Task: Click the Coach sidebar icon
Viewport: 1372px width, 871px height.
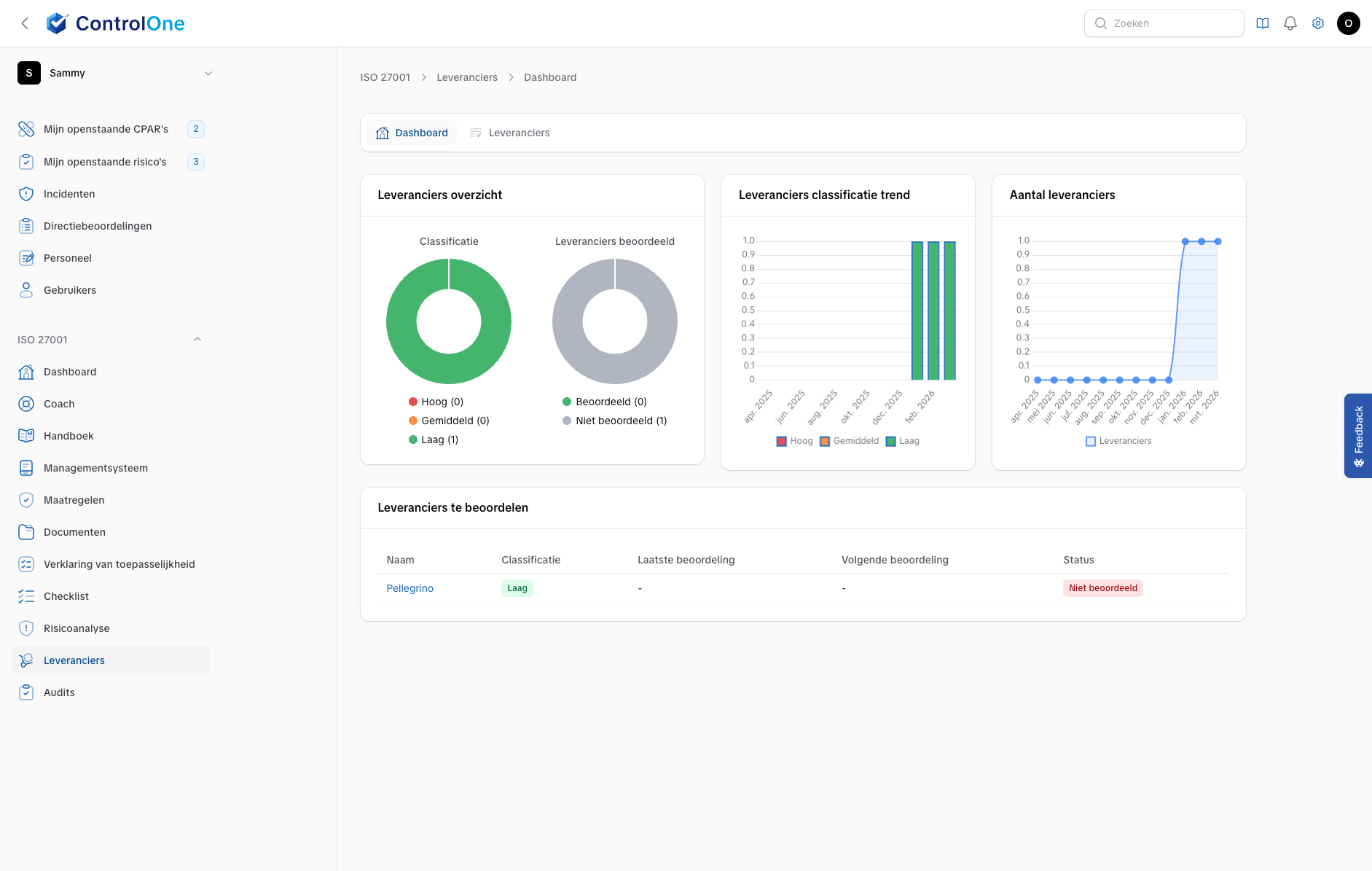Action: click(x=26, y=404)
